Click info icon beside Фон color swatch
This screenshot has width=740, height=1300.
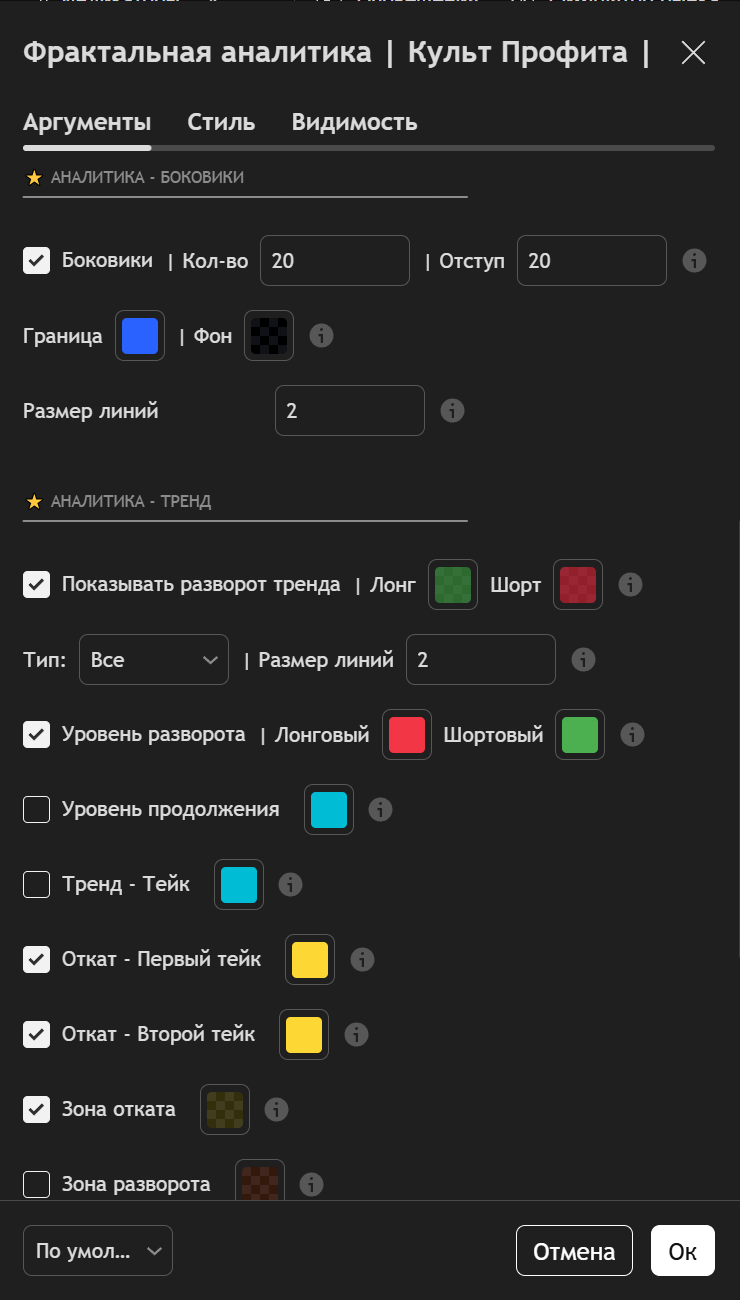pyautogui.click(x=321, y=336)
